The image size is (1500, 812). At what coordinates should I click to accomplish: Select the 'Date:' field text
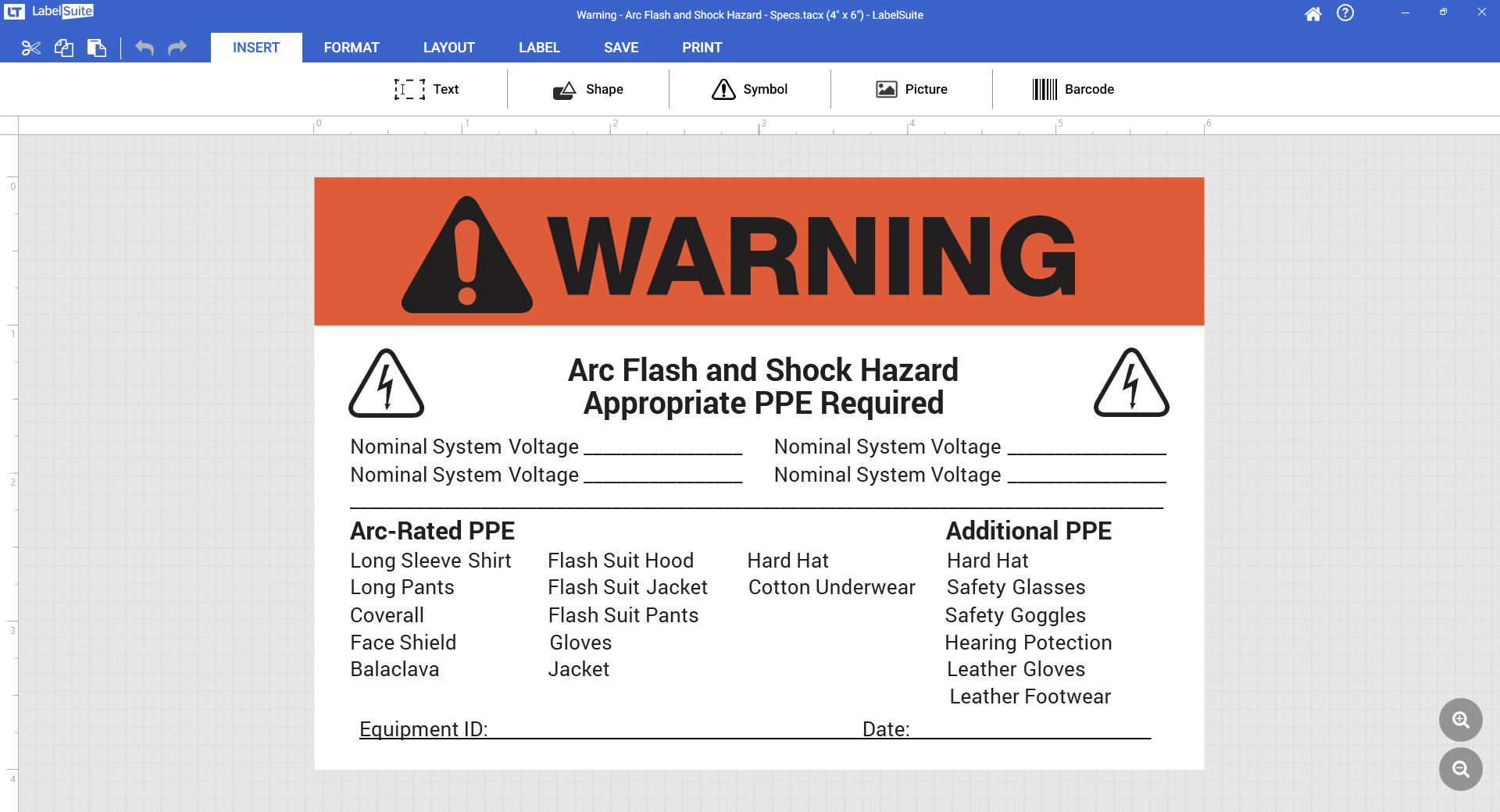click(886, 729)
